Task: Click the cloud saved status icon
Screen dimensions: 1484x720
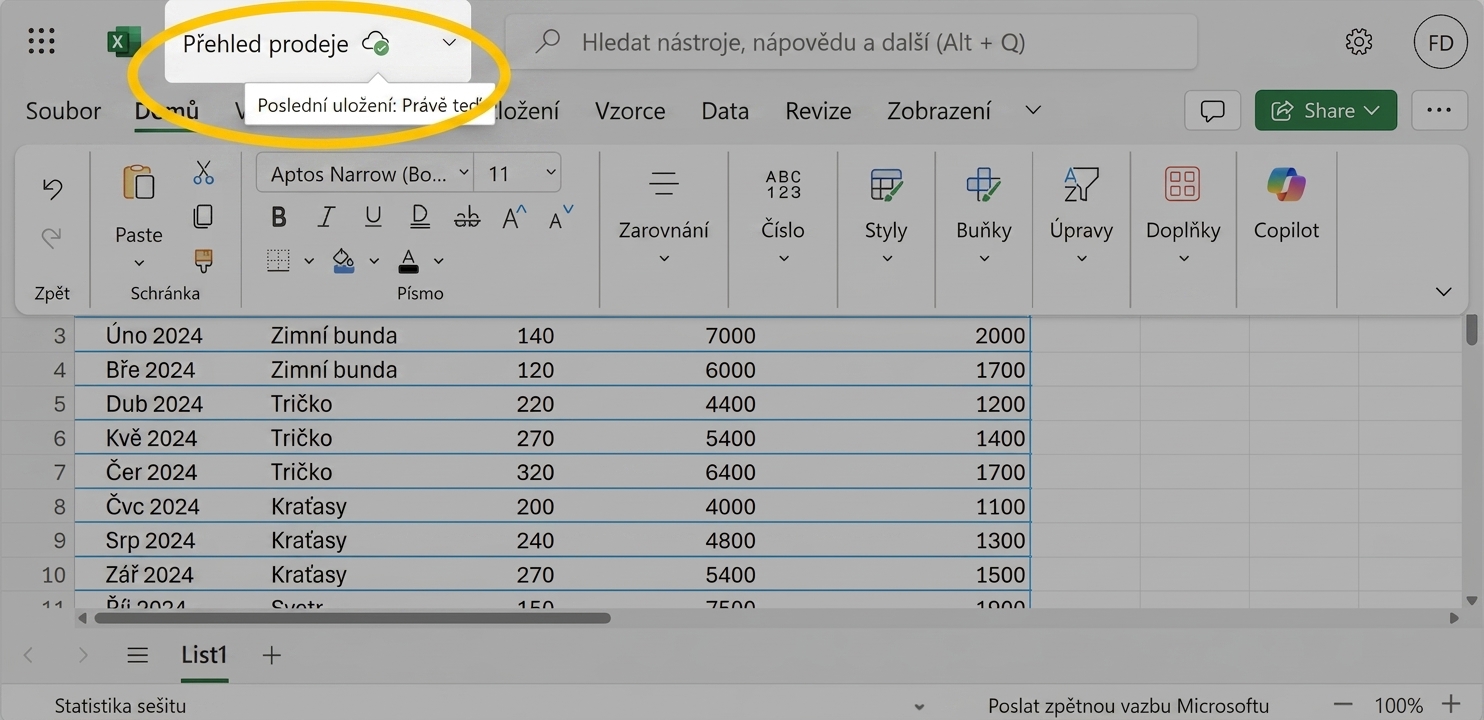Action: tap(376, 43)
